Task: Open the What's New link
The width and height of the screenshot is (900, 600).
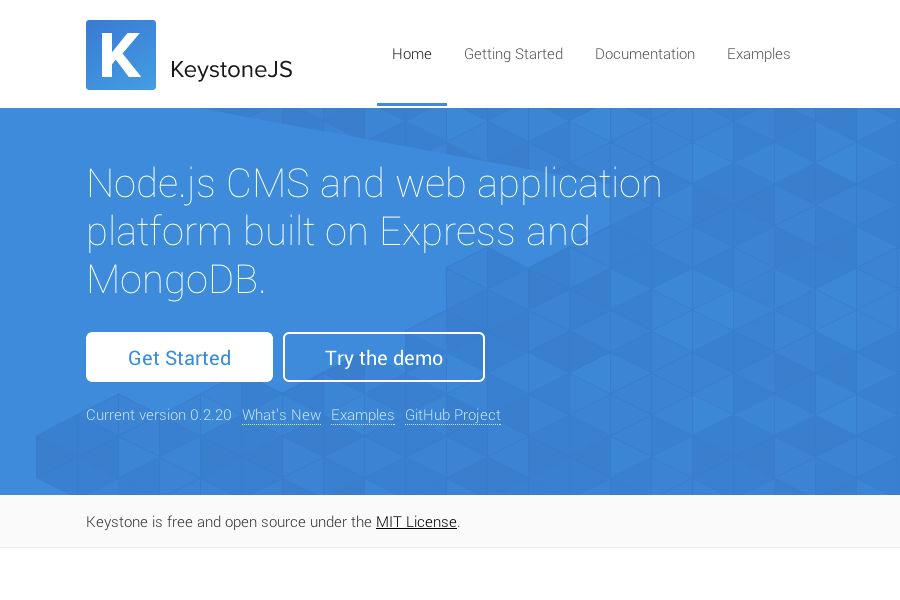Action: [281, 415]
